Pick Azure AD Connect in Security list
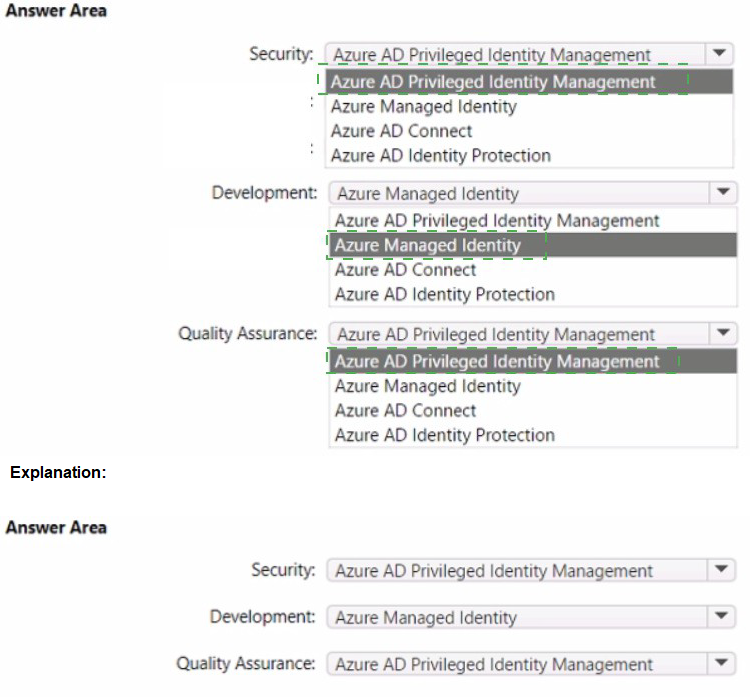750x697 pixels. pos(401,131)
